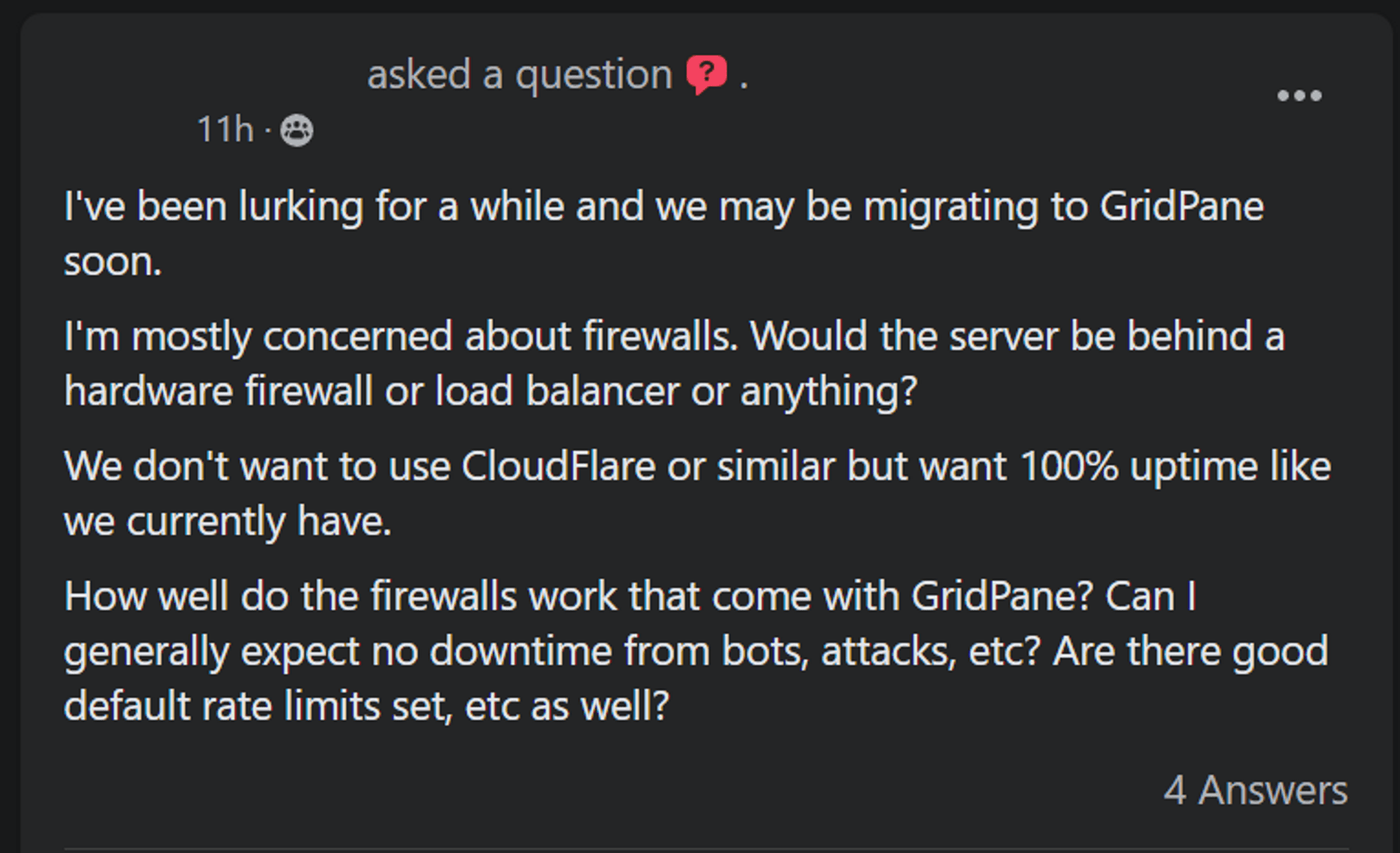
Task: Click the dot separator after the 11h timestamp
Action: [x=268, y=129]
